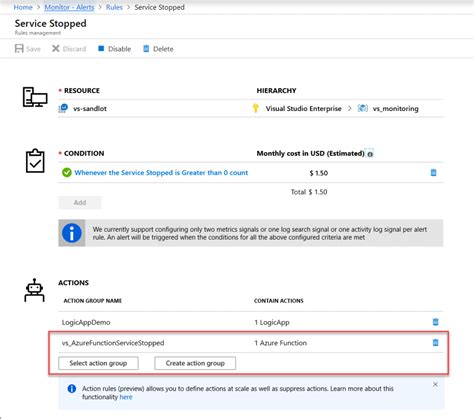Screen dimensions: 474x419
Task: Click the Discard toolbar label
Action: pyautogui.click(x=74, y=49)
